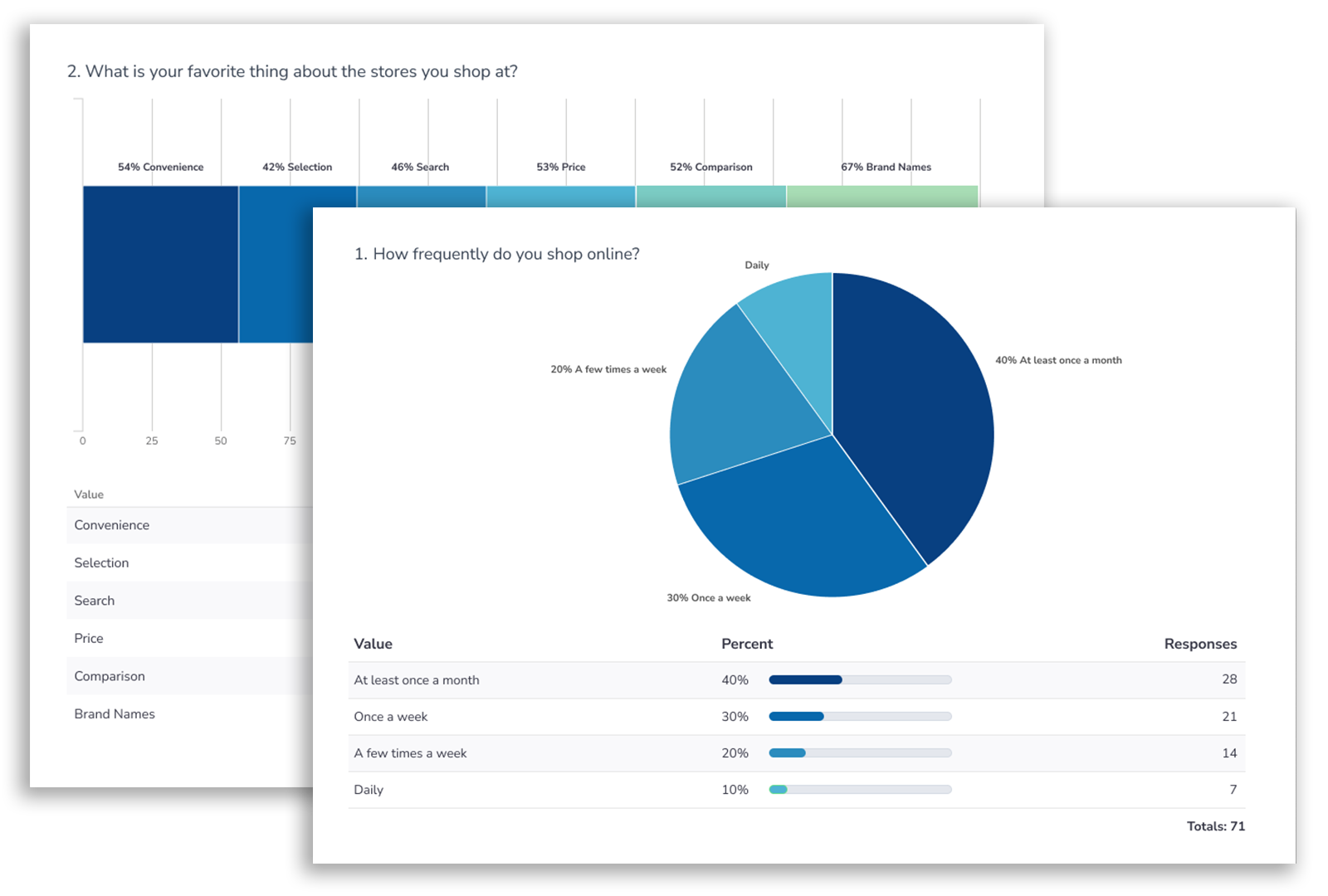Toggle the Brand Names value row

pyautogui.click(x=115, y=713)
